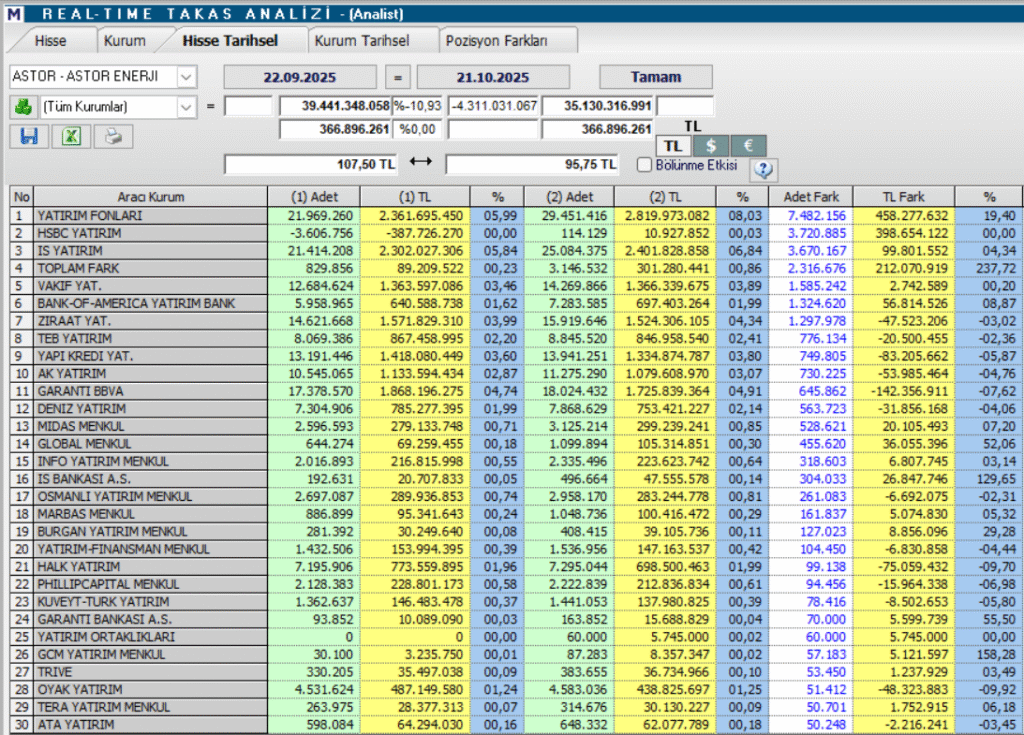Switch currency to dollars with $ icon
The image size is (1024, 735).
tap(710, 146)
